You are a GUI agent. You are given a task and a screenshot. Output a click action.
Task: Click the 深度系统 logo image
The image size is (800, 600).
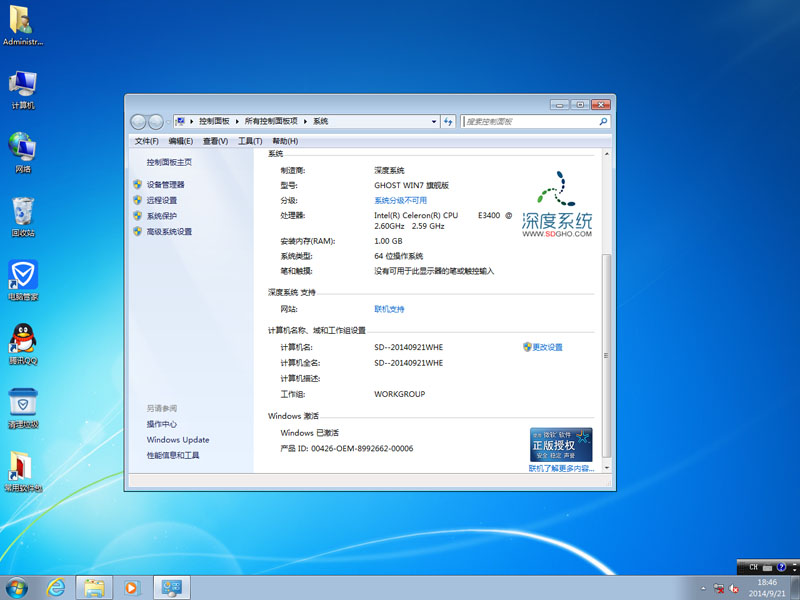point(557,204)
